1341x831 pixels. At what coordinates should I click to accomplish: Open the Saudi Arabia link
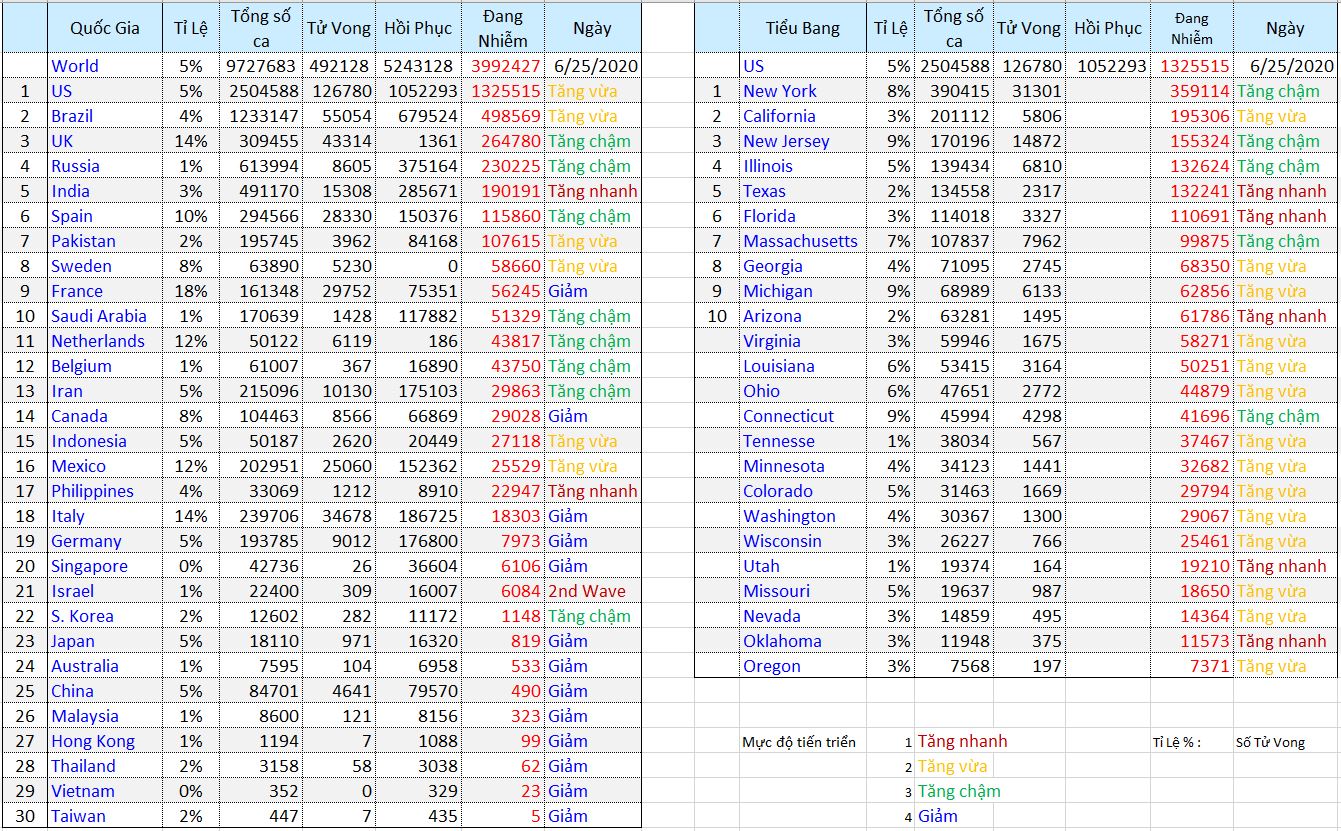pyautogui.click(x=99, y=316)
